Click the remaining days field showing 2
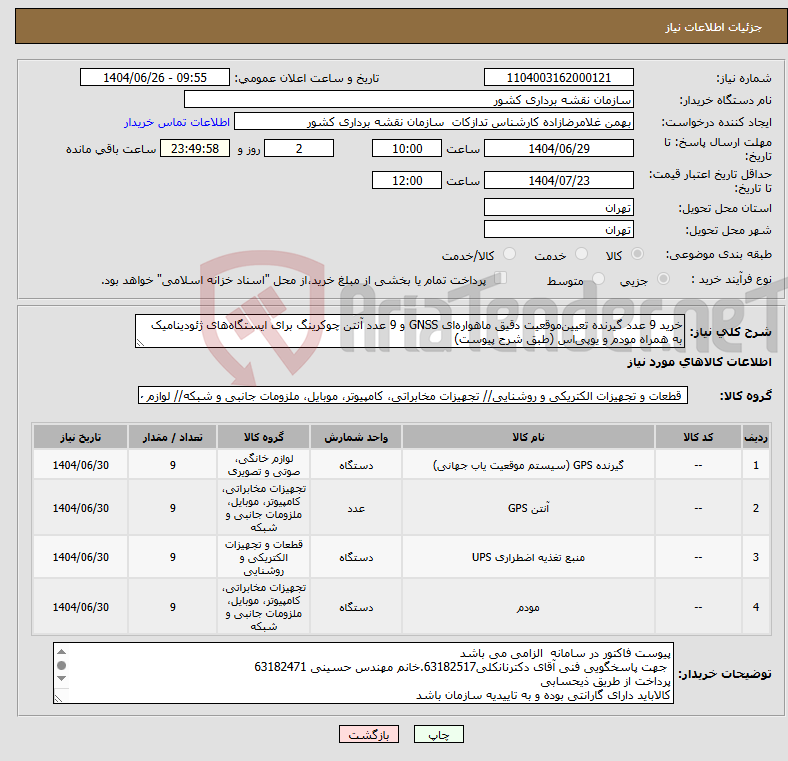The height and width of the screenshot is (761, 788). click(299, 148)
